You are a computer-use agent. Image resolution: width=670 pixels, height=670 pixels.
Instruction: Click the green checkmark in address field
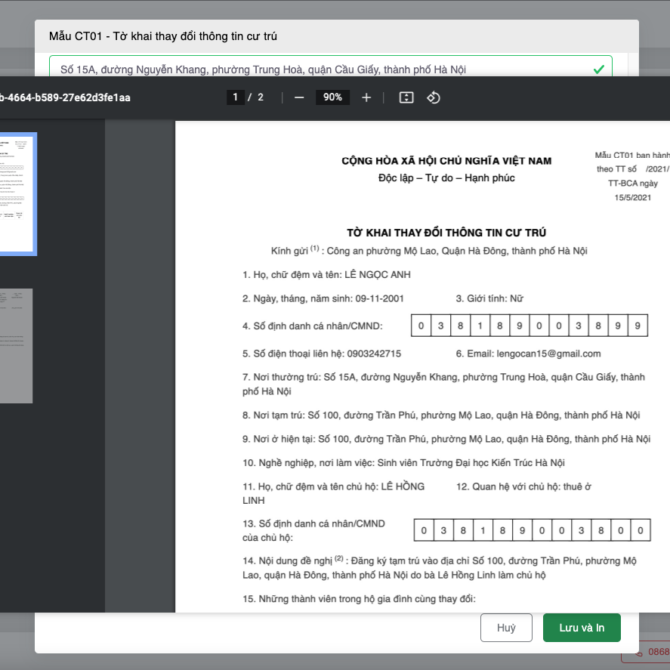point(598,70)
